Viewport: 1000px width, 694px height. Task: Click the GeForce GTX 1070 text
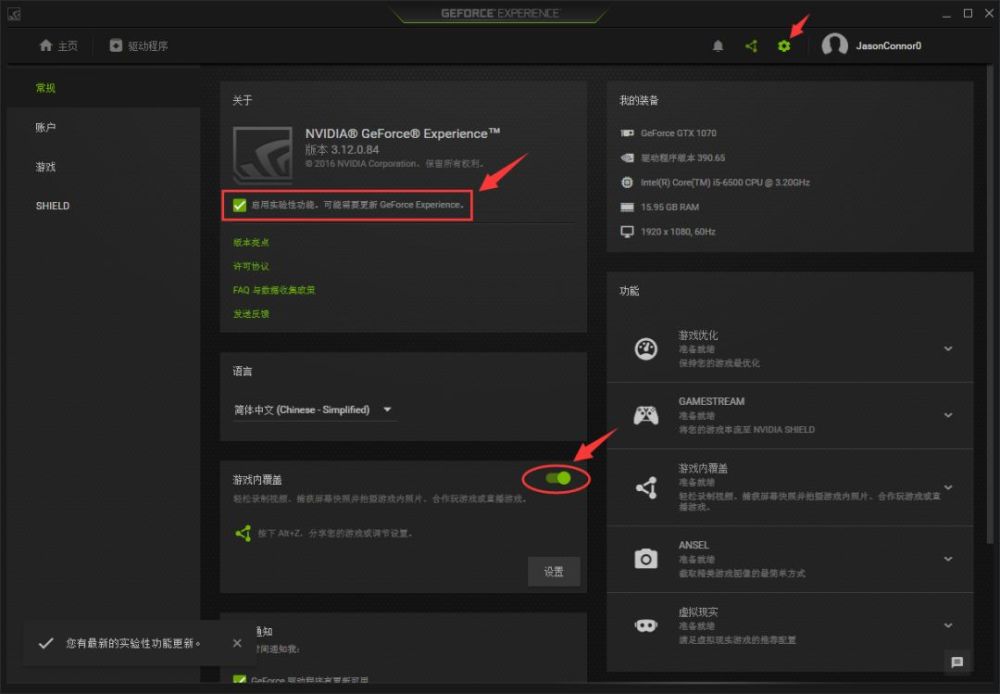[678, 133]
